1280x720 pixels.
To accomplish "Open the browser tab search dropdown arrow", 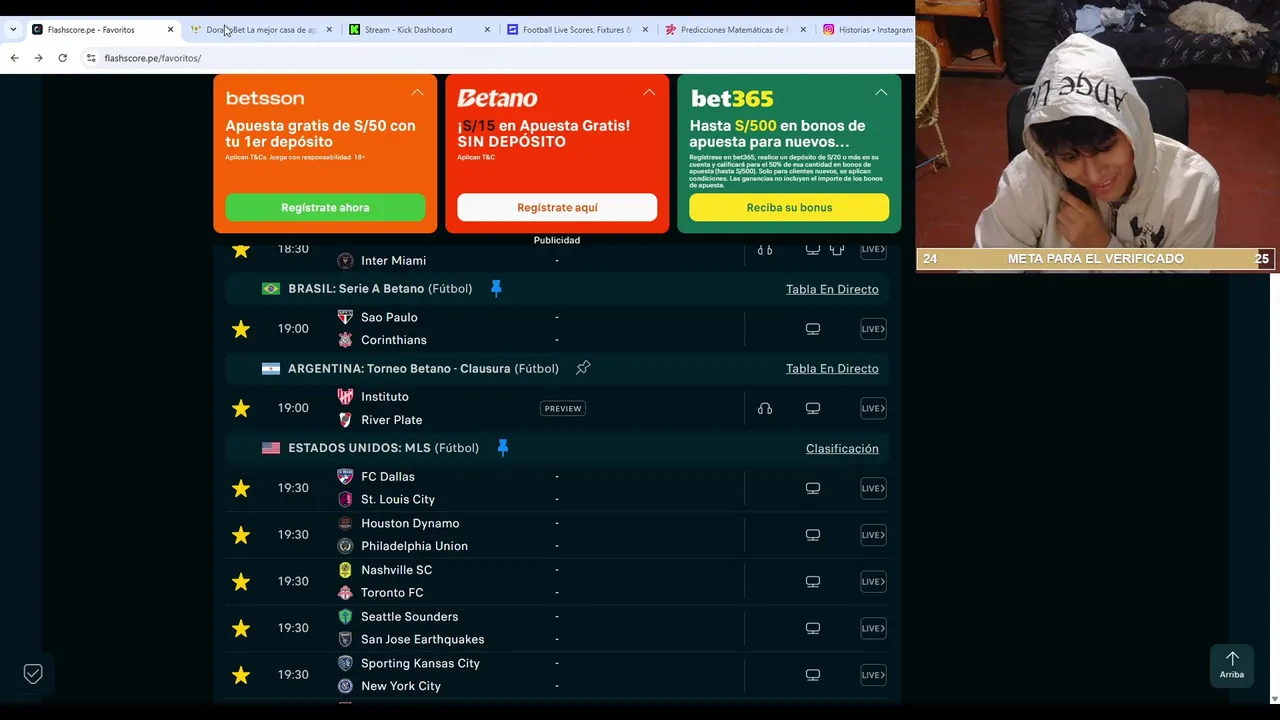I will pos(13,30).
